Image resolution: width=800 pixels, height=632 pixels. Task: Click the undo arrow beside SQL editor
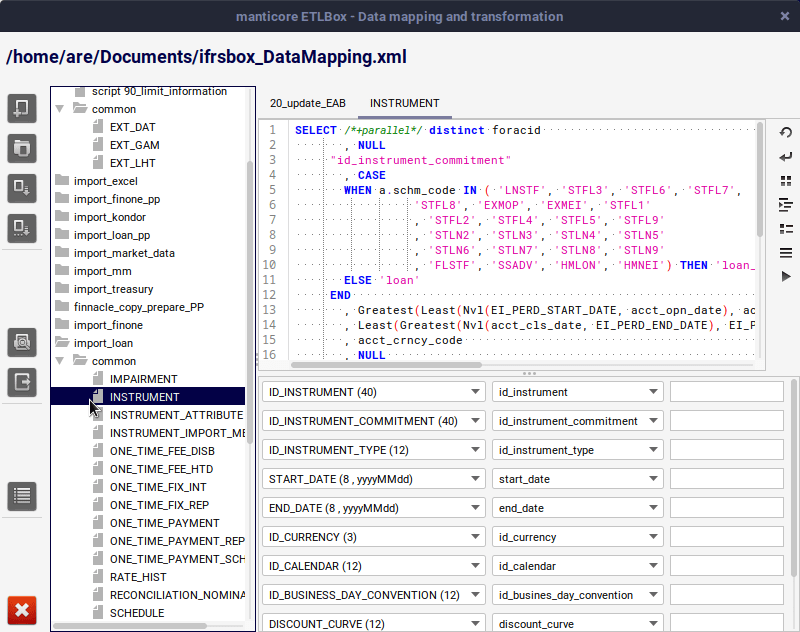point(786,133)
